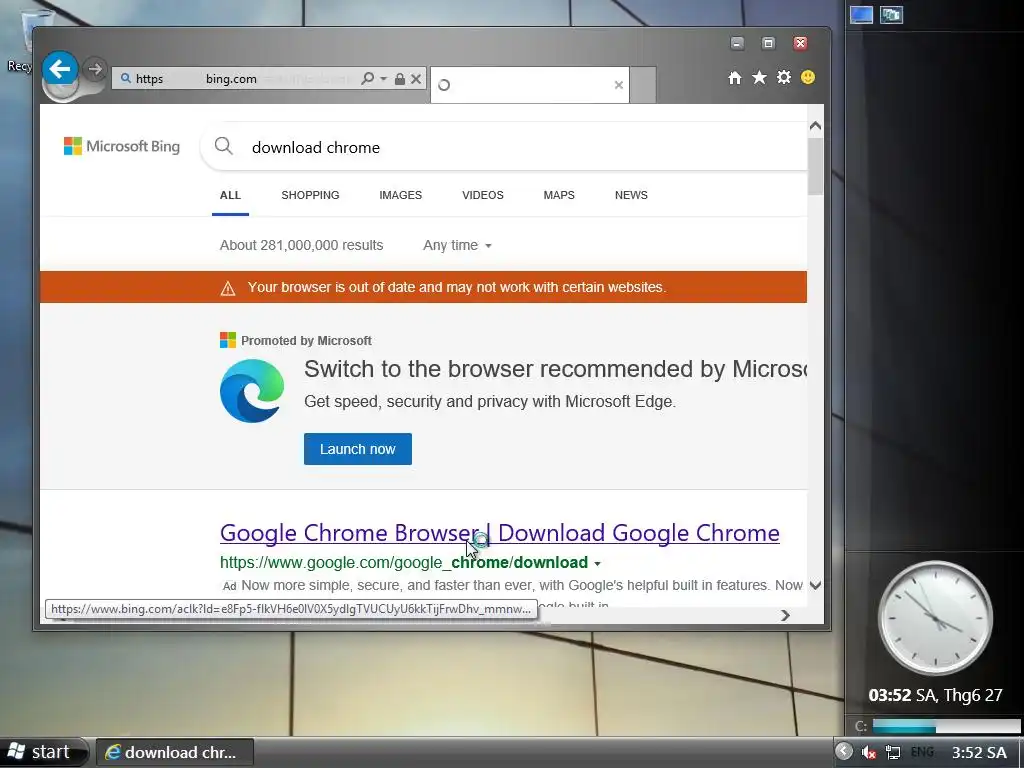Screen dimensions: 1024x768
Task: Click the Promoted by Microsoft label
Action: click(x=306, y=341)
